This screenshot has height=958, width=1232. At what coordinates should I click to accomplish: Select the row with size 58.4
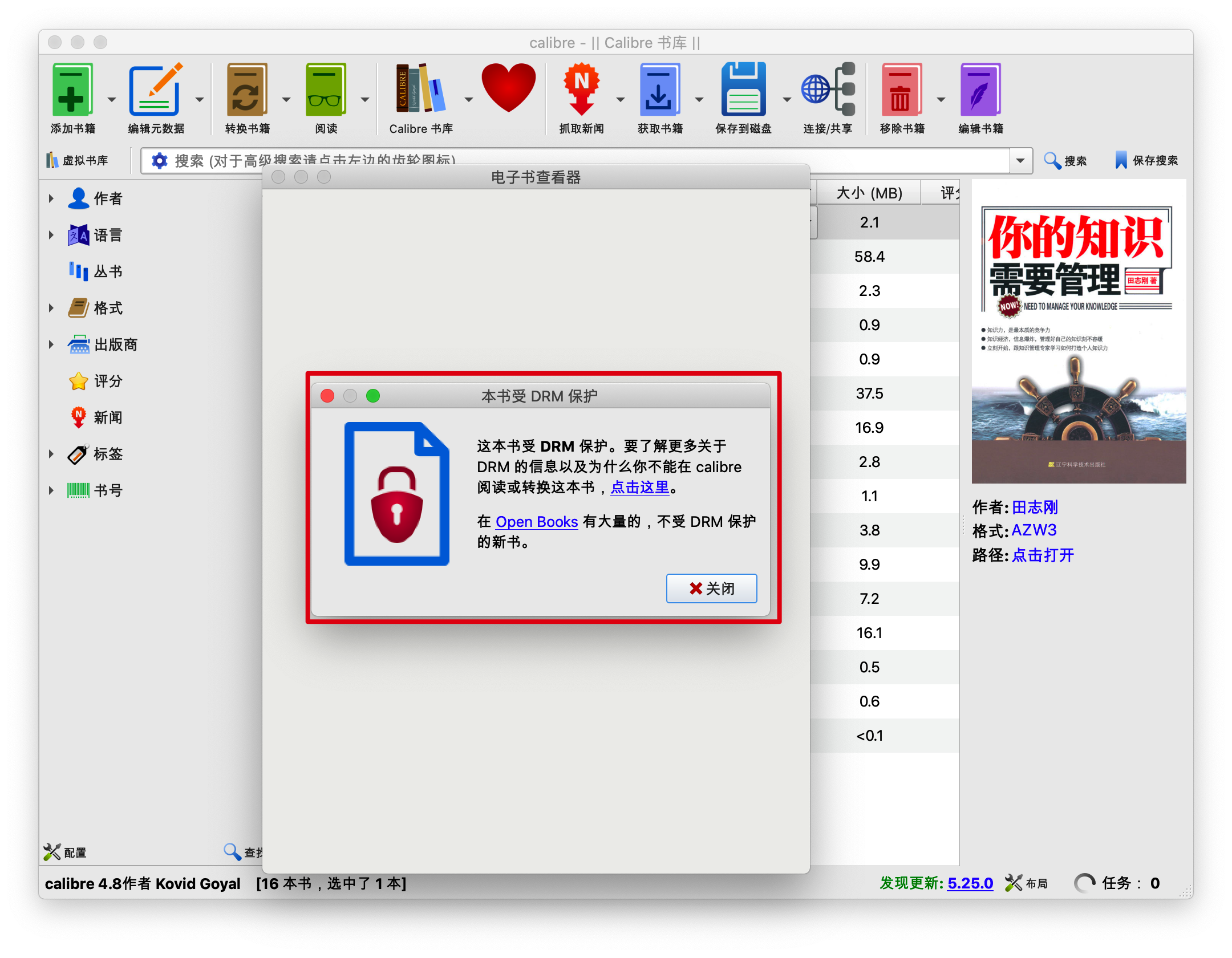coord(885,257)
